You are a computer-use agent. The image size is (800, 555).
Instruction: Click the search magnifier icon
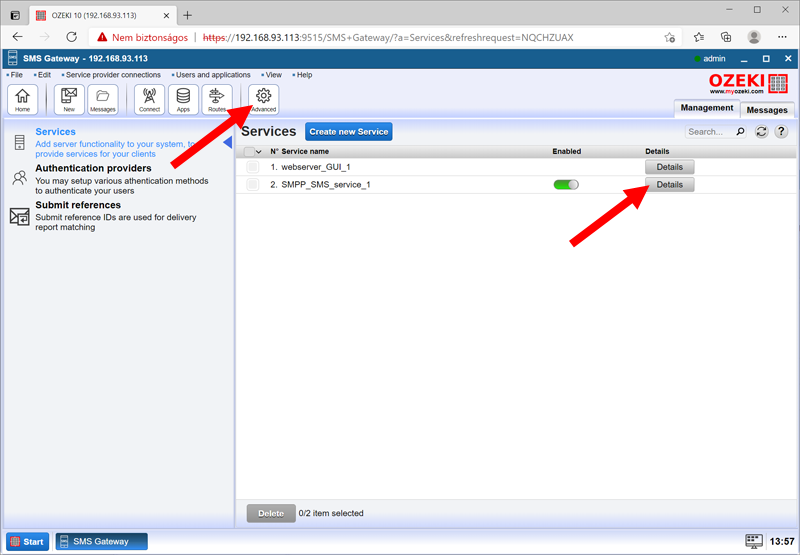pos(740,132)
